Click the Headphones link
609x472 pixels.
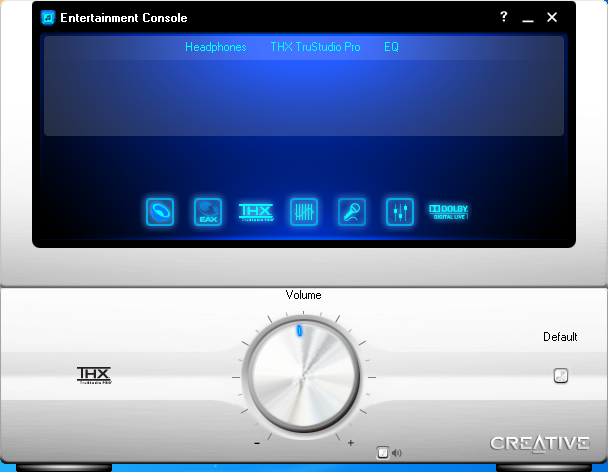tap(216, 47)
